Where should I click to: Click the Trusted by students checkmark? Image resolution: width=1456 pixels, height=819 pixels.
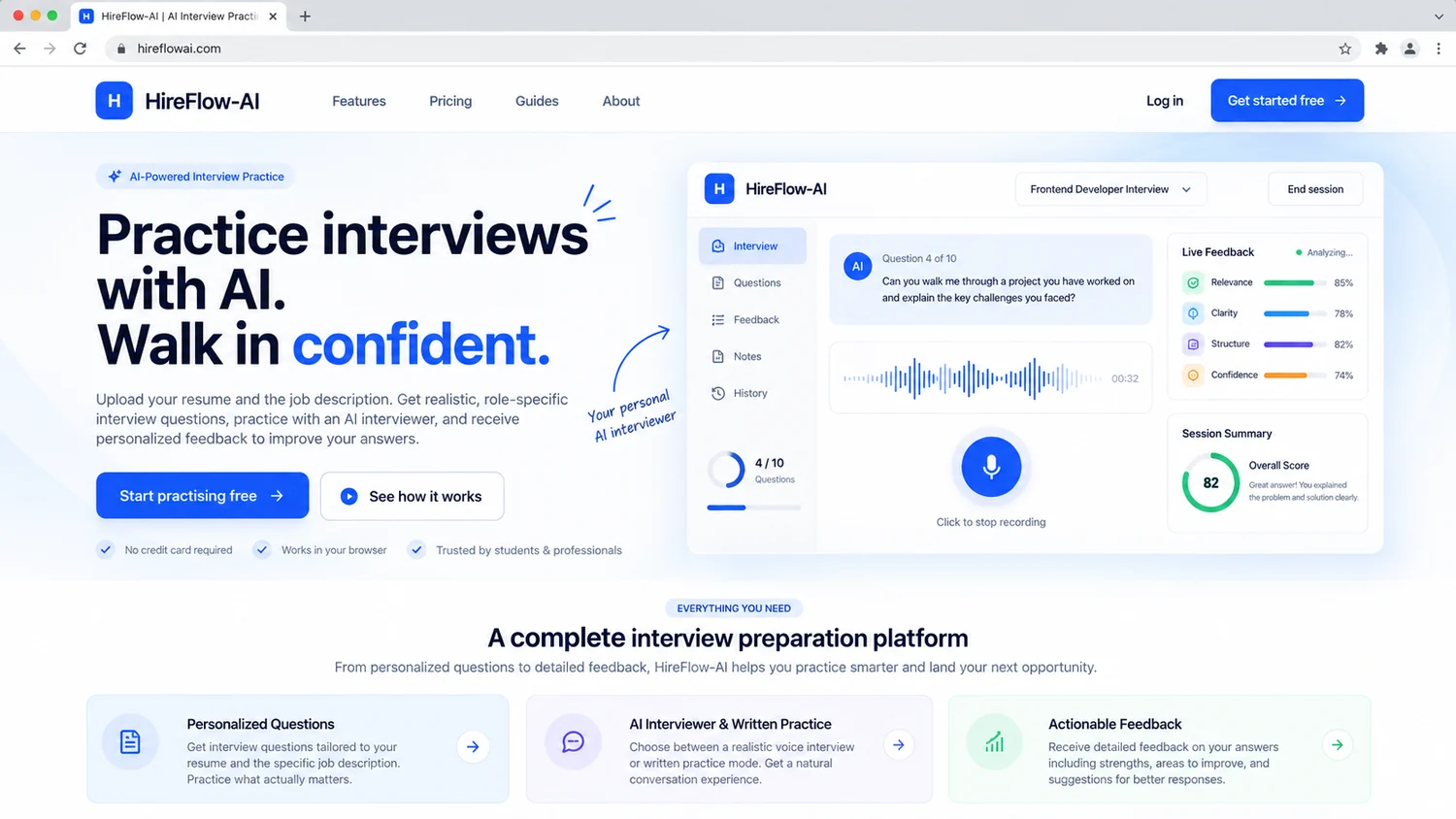click(416, 550)
